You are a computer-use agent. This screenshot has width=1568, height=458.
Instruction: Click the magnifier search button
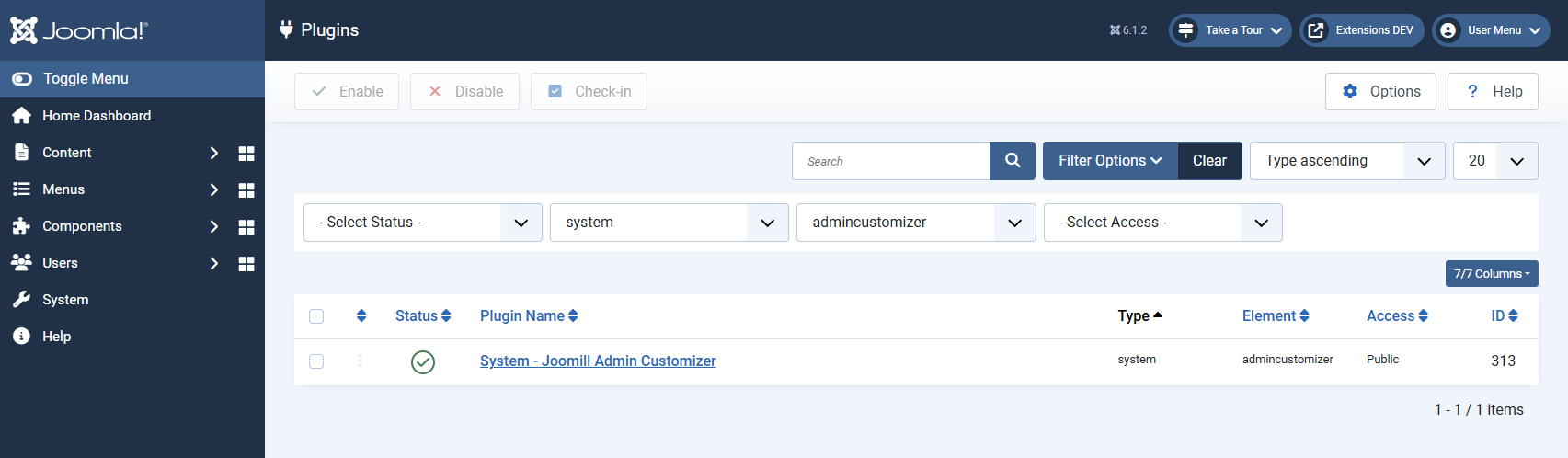point(1013,161)
